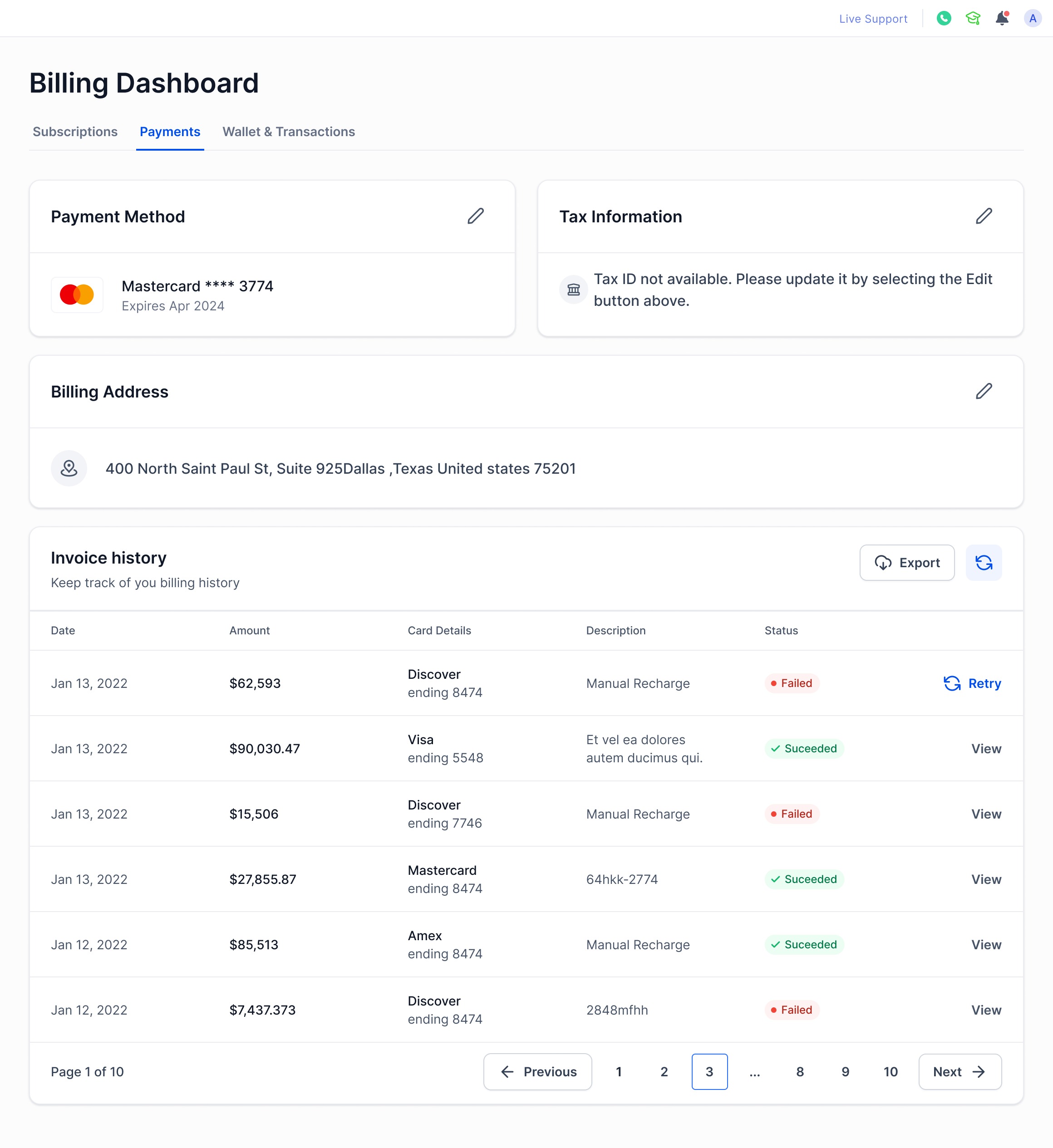View the $7,437.373 Discover invoice
1053x1148 pixels.
pos(986,1010)
